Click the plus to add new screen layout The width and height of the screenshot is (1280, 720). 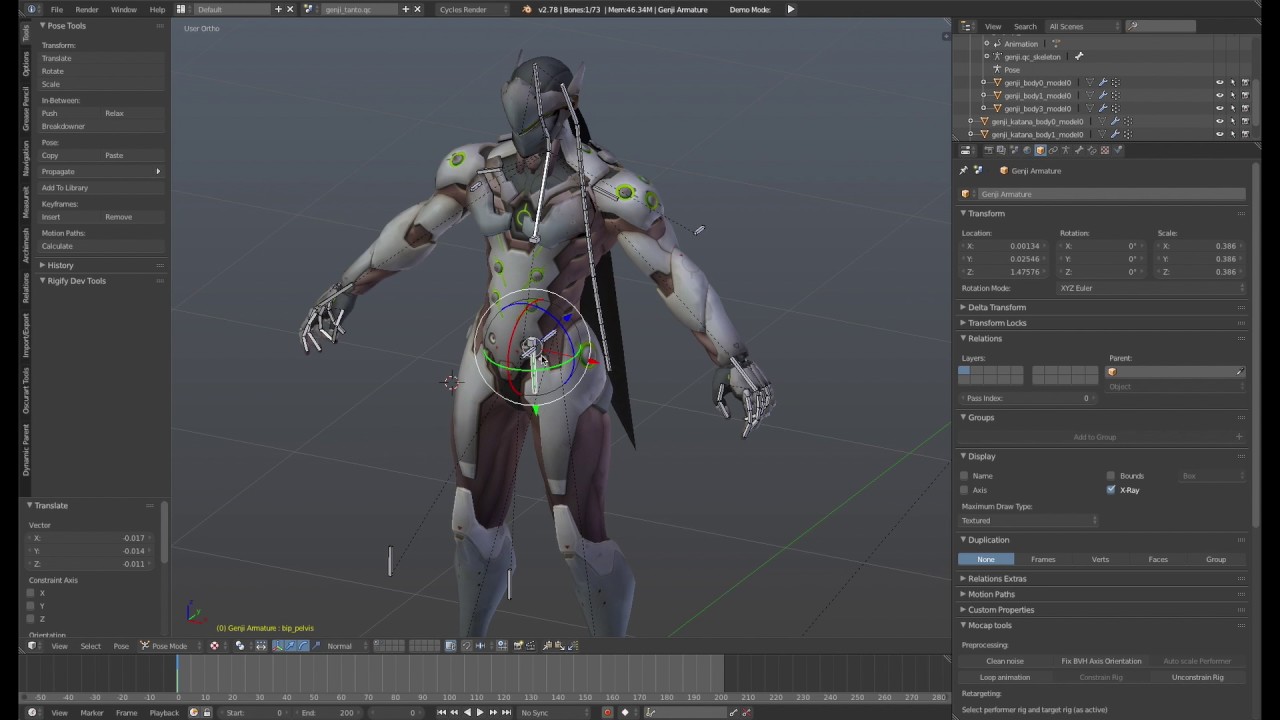click(x=278, y=9)
